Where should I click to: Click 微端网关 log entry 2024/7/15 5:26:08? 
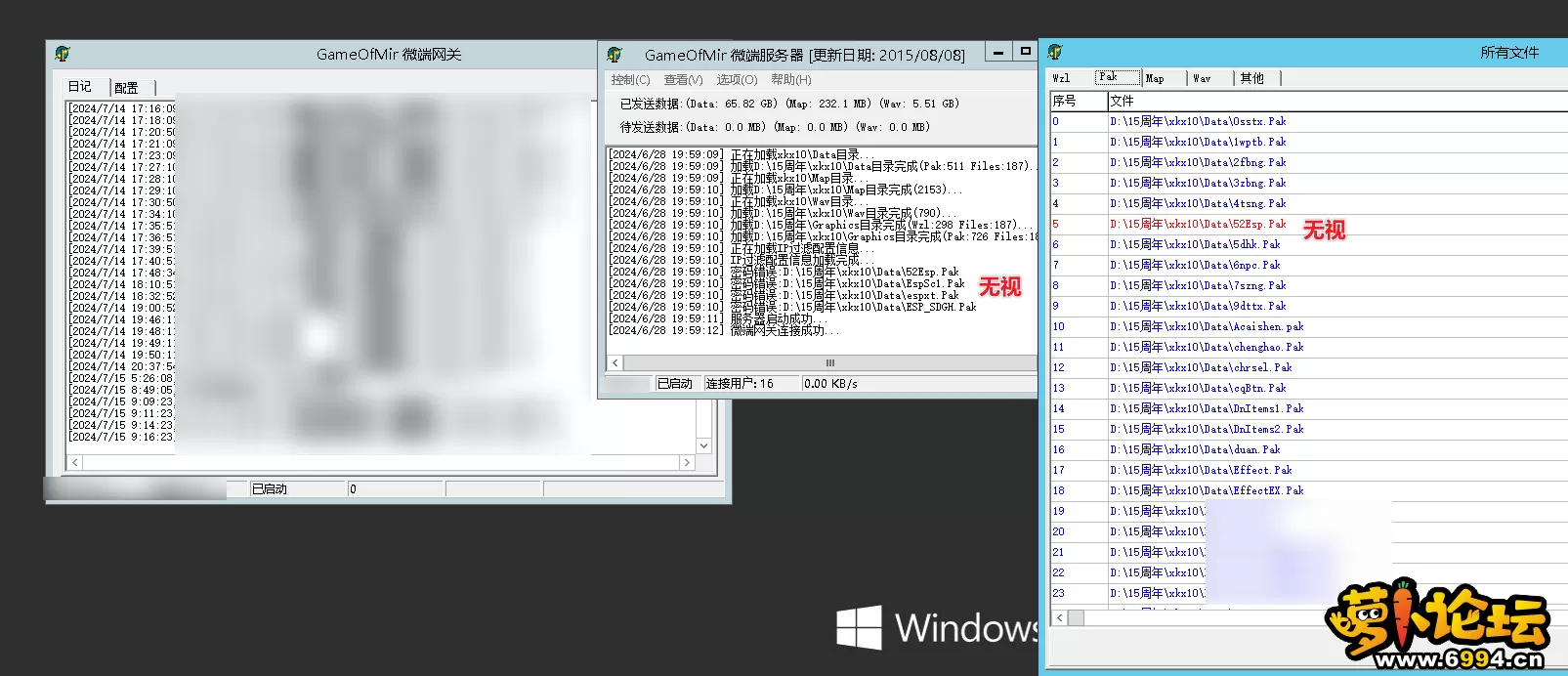(x=122, y=378)
